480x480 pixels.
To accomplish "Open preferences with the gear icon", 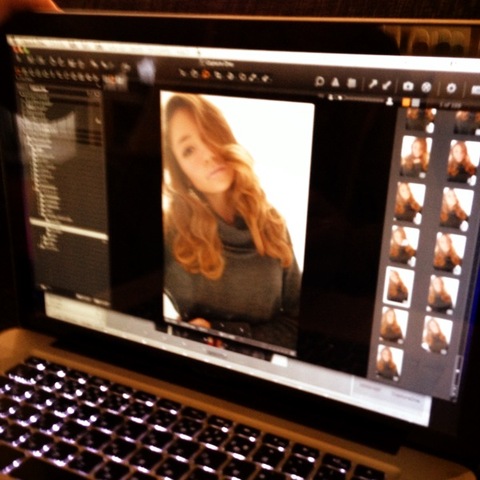I will tap(451, 88).
